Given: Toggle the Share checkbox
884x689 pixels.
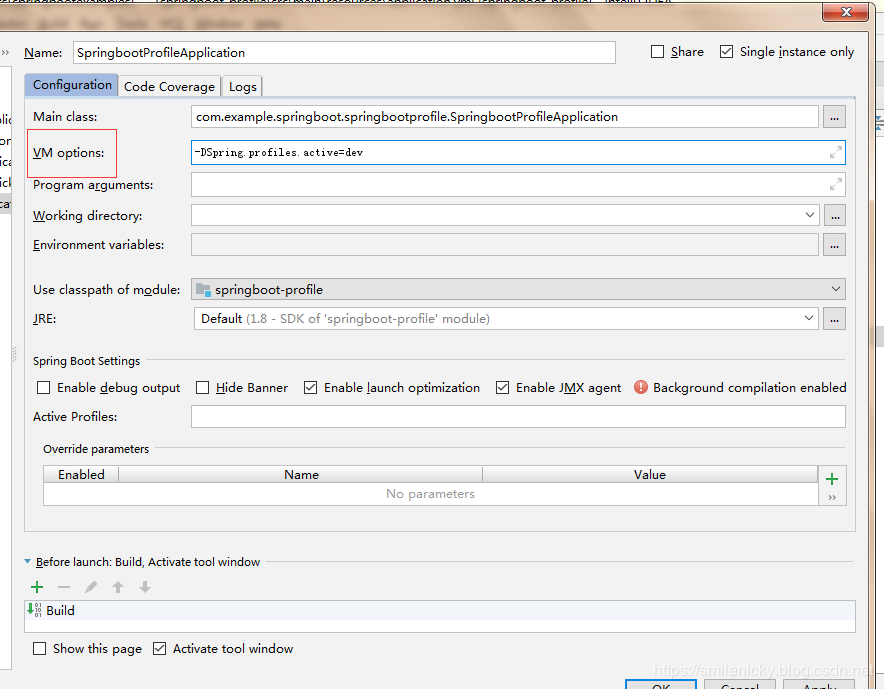Looking at the screenshot, I should click(657, 52).
